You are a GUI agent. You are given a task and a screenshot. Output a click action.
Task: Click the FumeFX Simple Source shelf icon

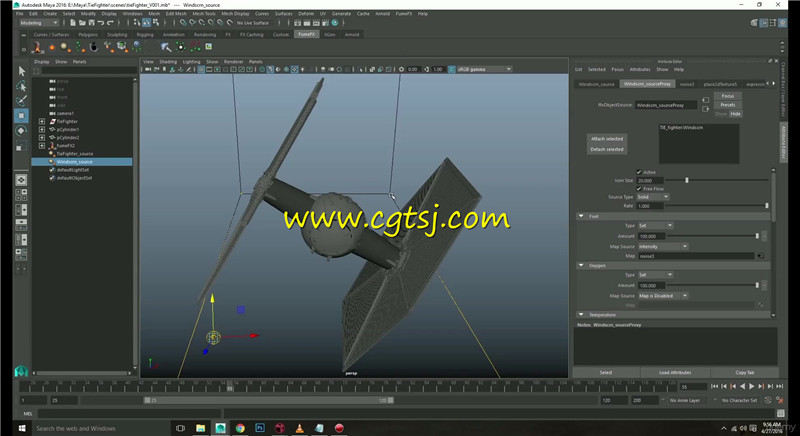coord(52,47)
